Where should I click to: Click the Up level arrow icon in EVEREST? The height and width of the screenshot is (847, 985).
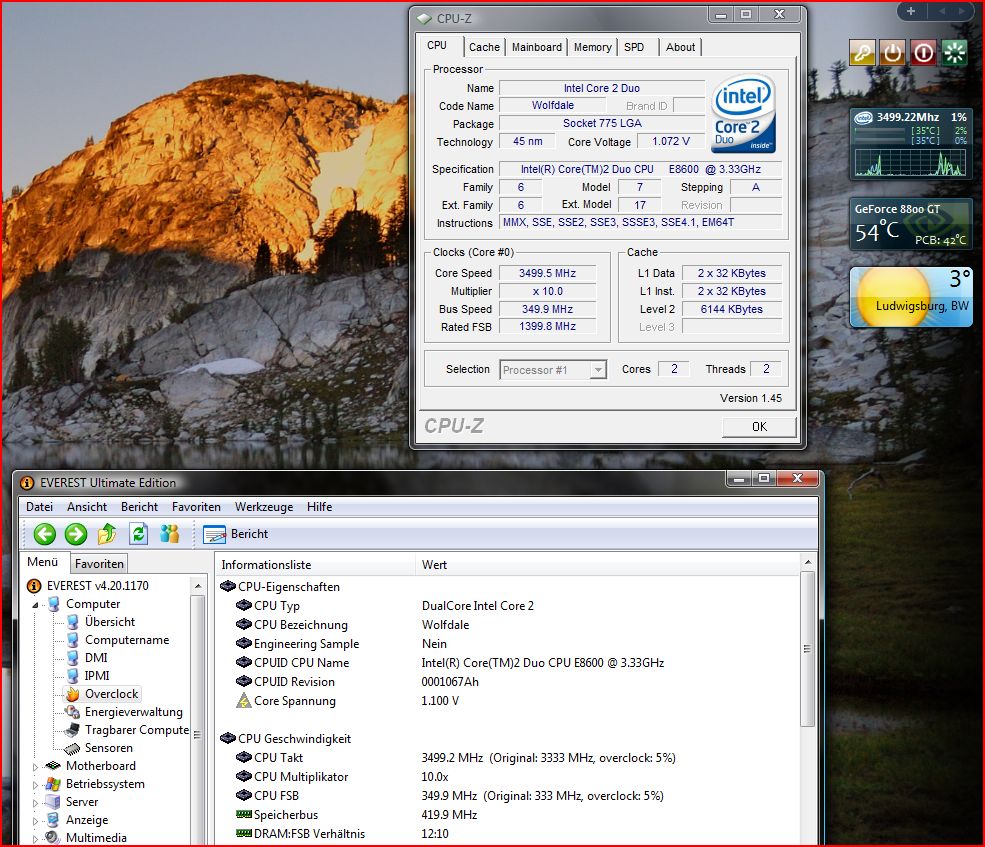click(x=107, y=534)
